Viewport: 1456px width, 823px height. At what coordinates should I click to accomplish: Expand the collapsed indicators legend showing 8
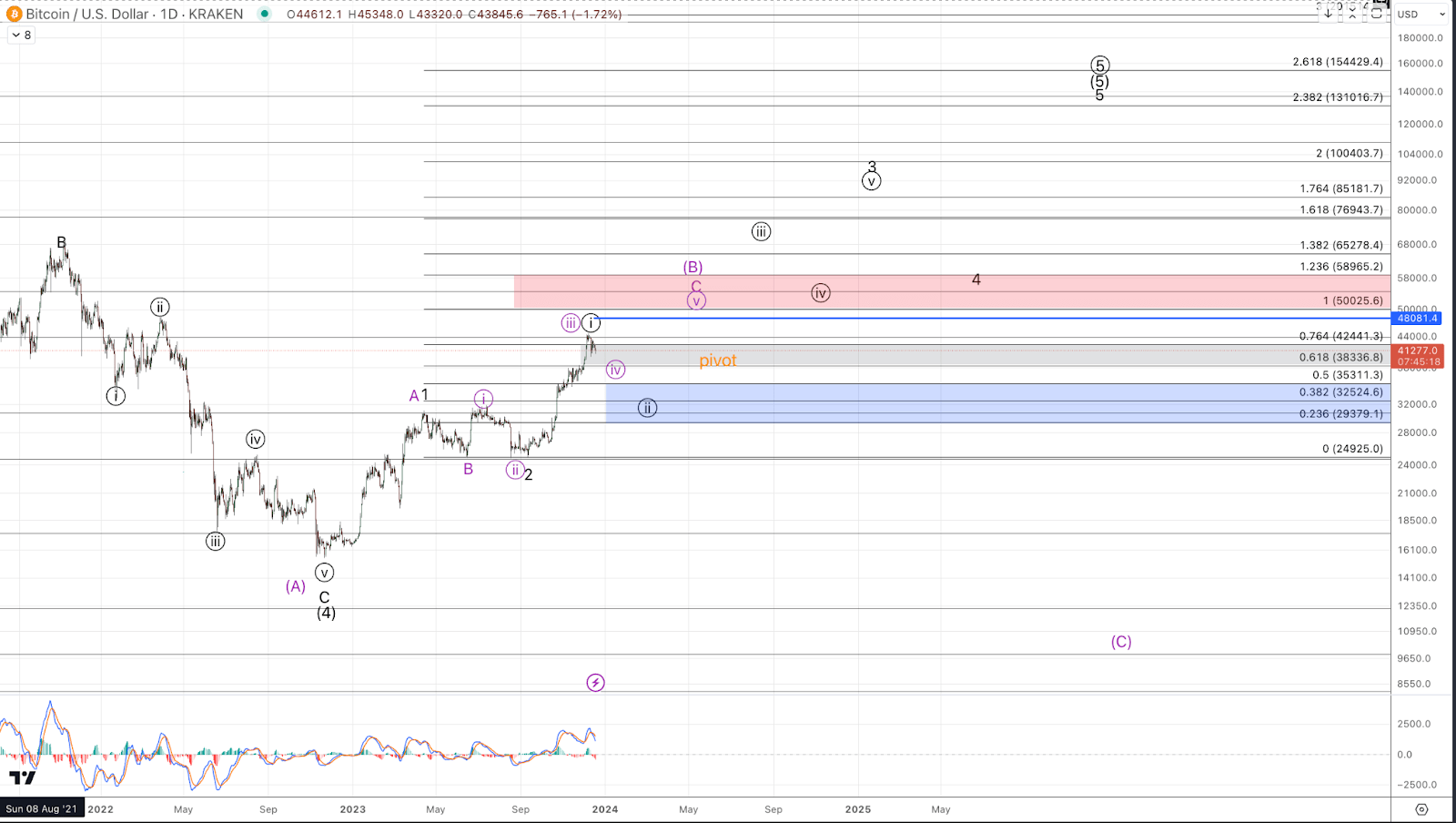21,36
